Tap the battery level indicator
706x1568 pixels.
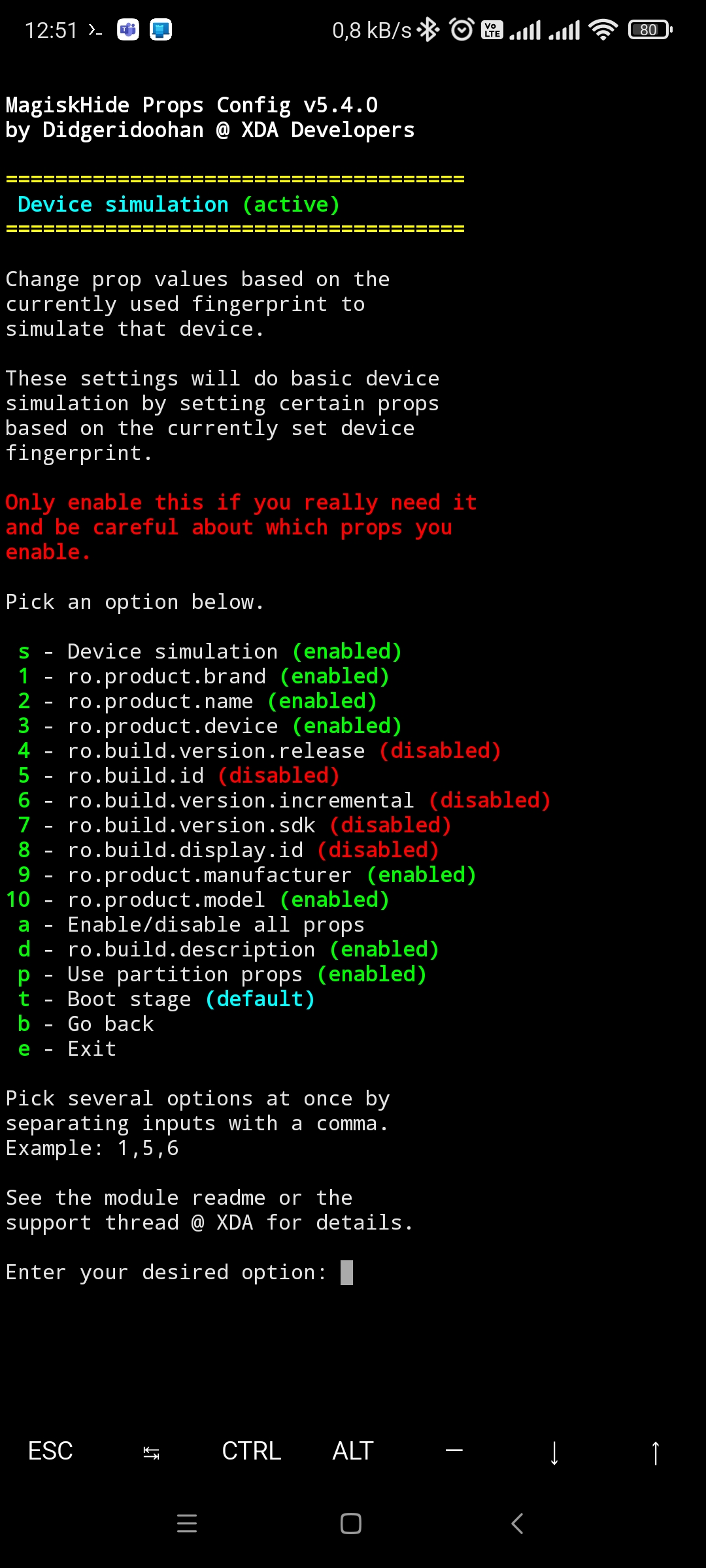(650, 29)
